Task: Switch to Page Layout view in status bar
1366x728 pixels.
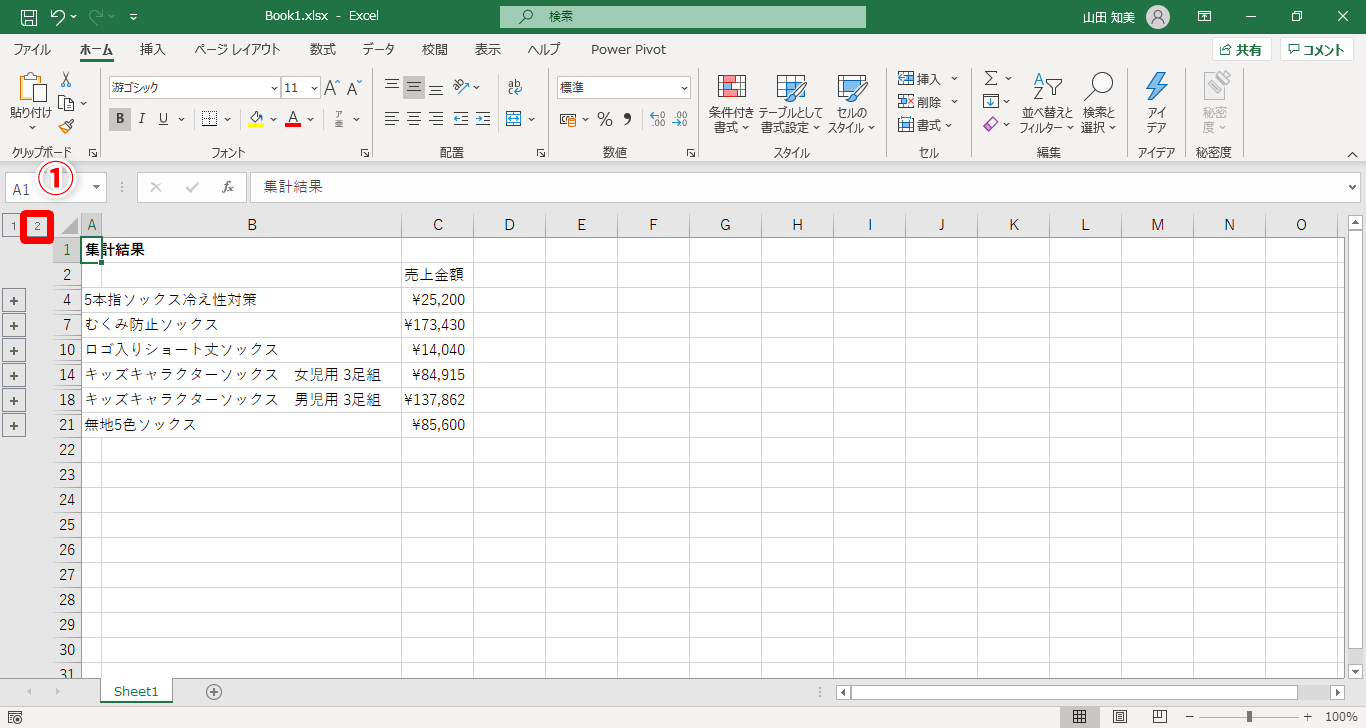Action: [1120, 717]
